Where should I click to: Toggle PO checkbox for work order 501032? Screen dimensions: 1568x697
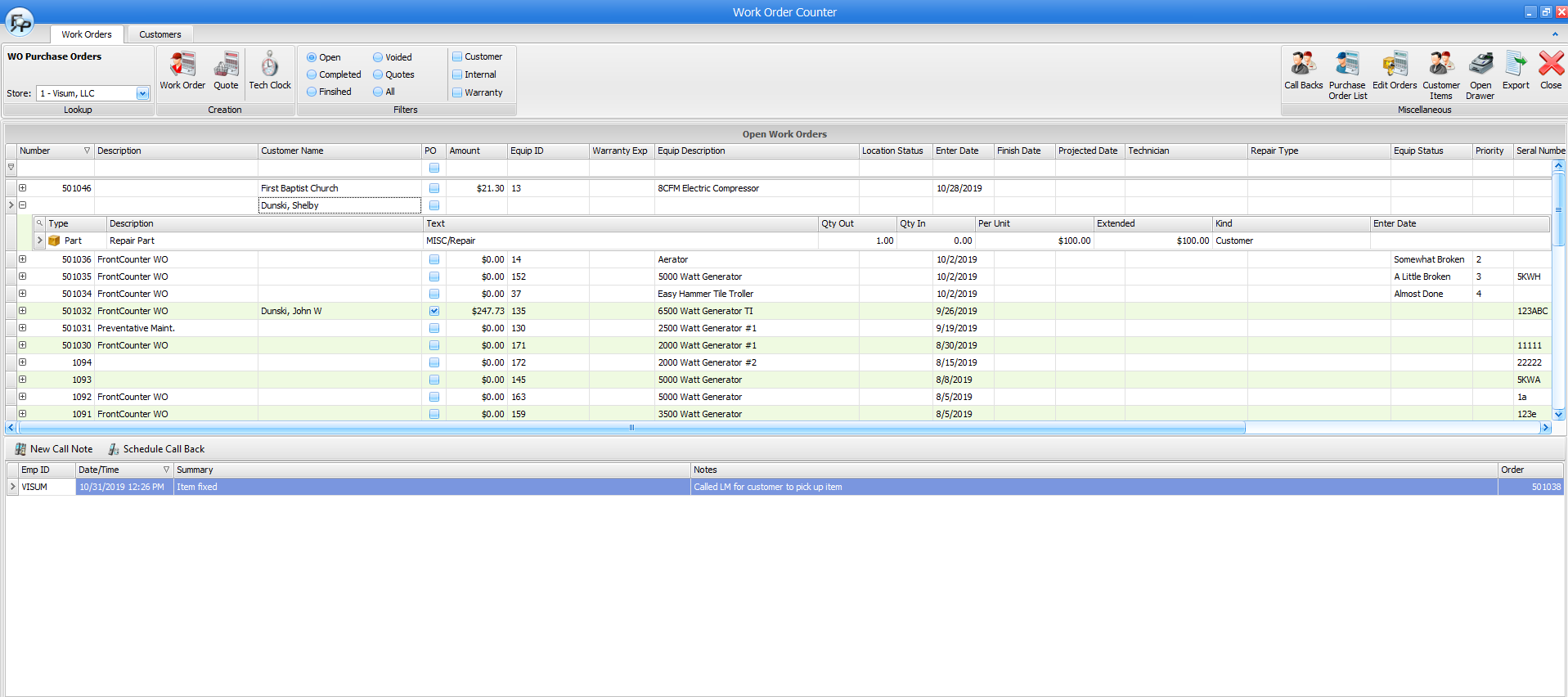click(x=434, y=311)
